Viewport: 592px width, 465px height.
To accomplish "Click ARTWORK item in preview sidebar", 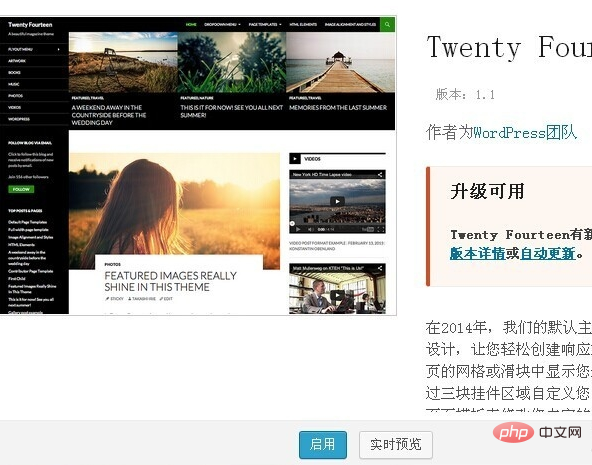I will click(x=17, y=61).
